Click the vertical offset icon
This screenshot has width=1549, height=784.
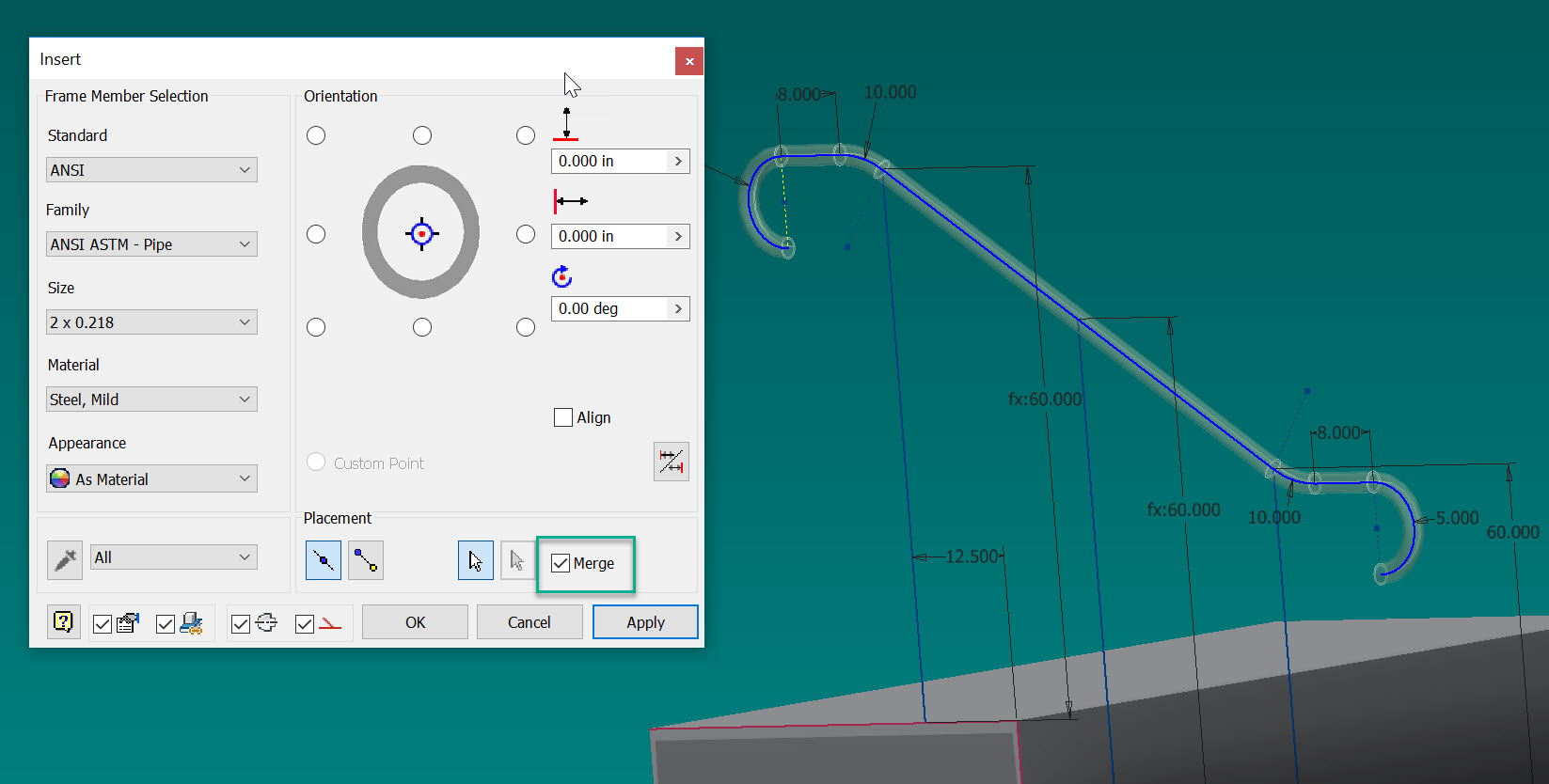[x=566, y=124]
